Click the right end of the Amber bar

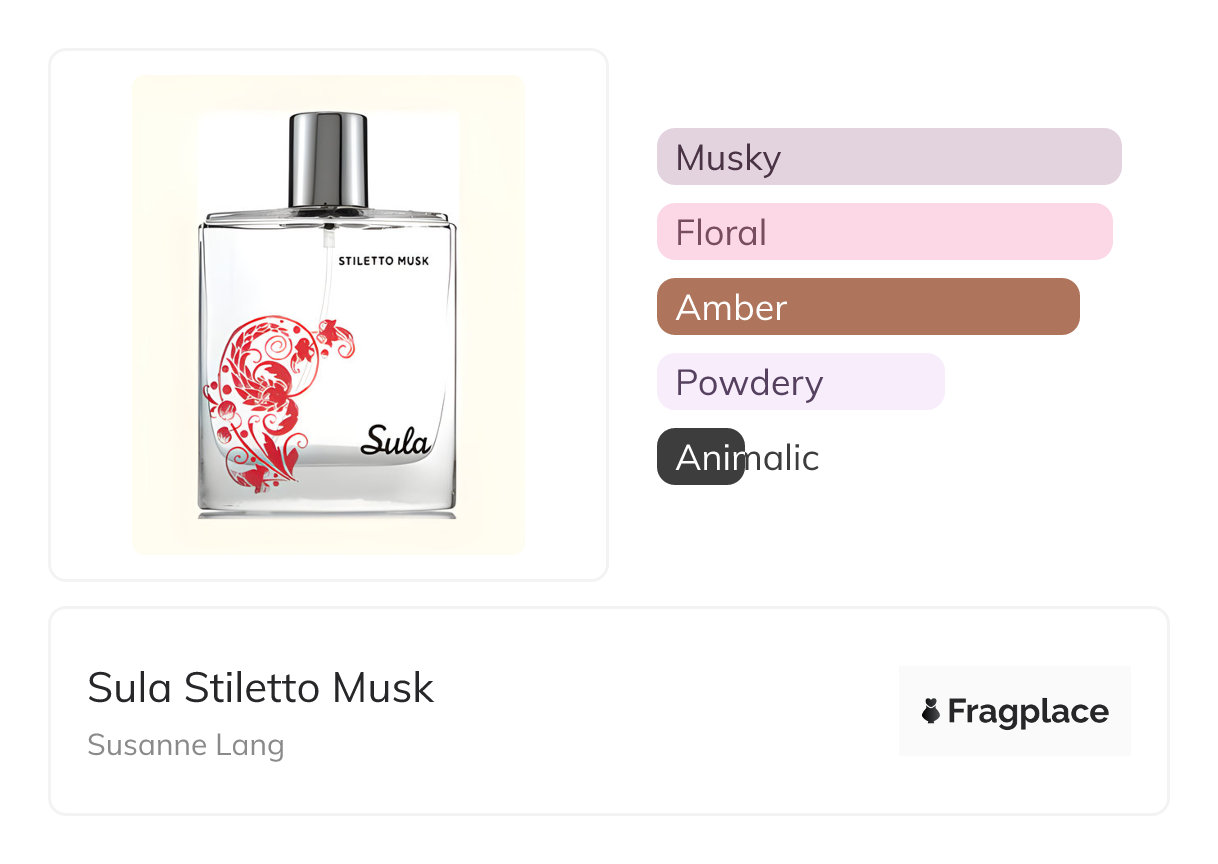1066,307
